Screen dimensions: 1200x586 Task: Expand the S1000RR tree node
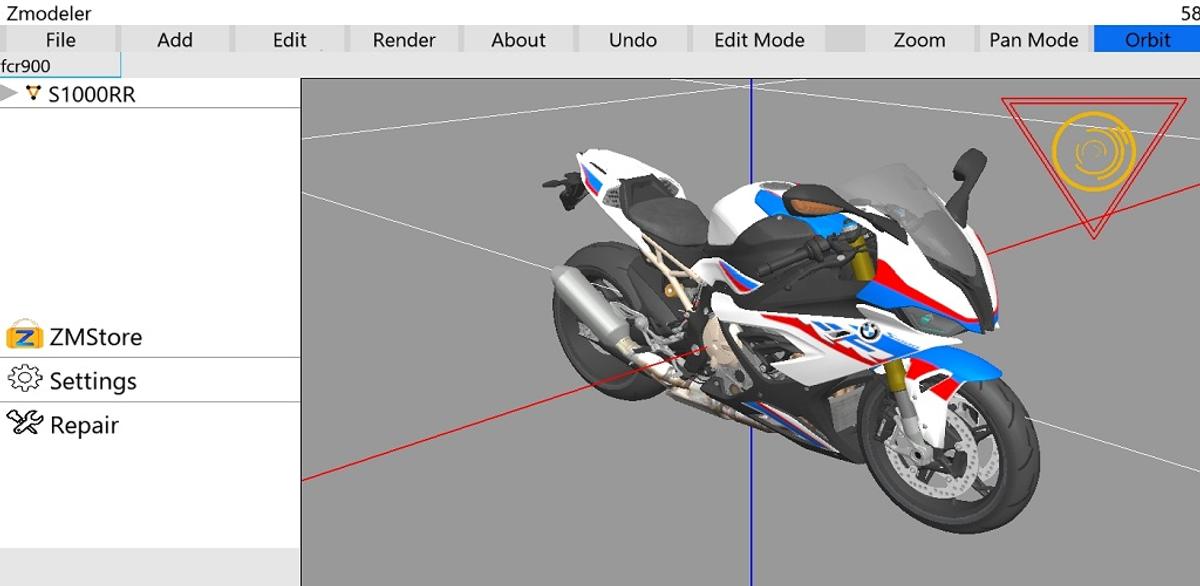point(9,93)
